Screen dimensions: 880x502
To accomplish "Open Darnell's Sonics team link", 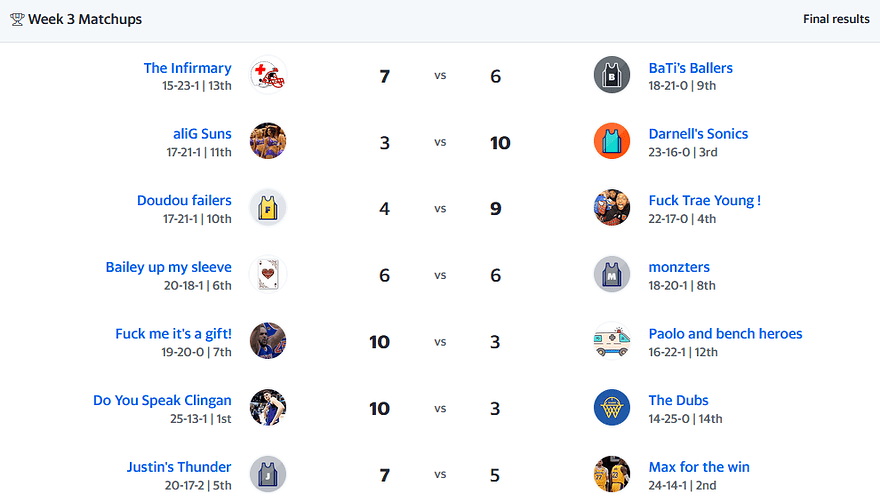I will [698, 134].
